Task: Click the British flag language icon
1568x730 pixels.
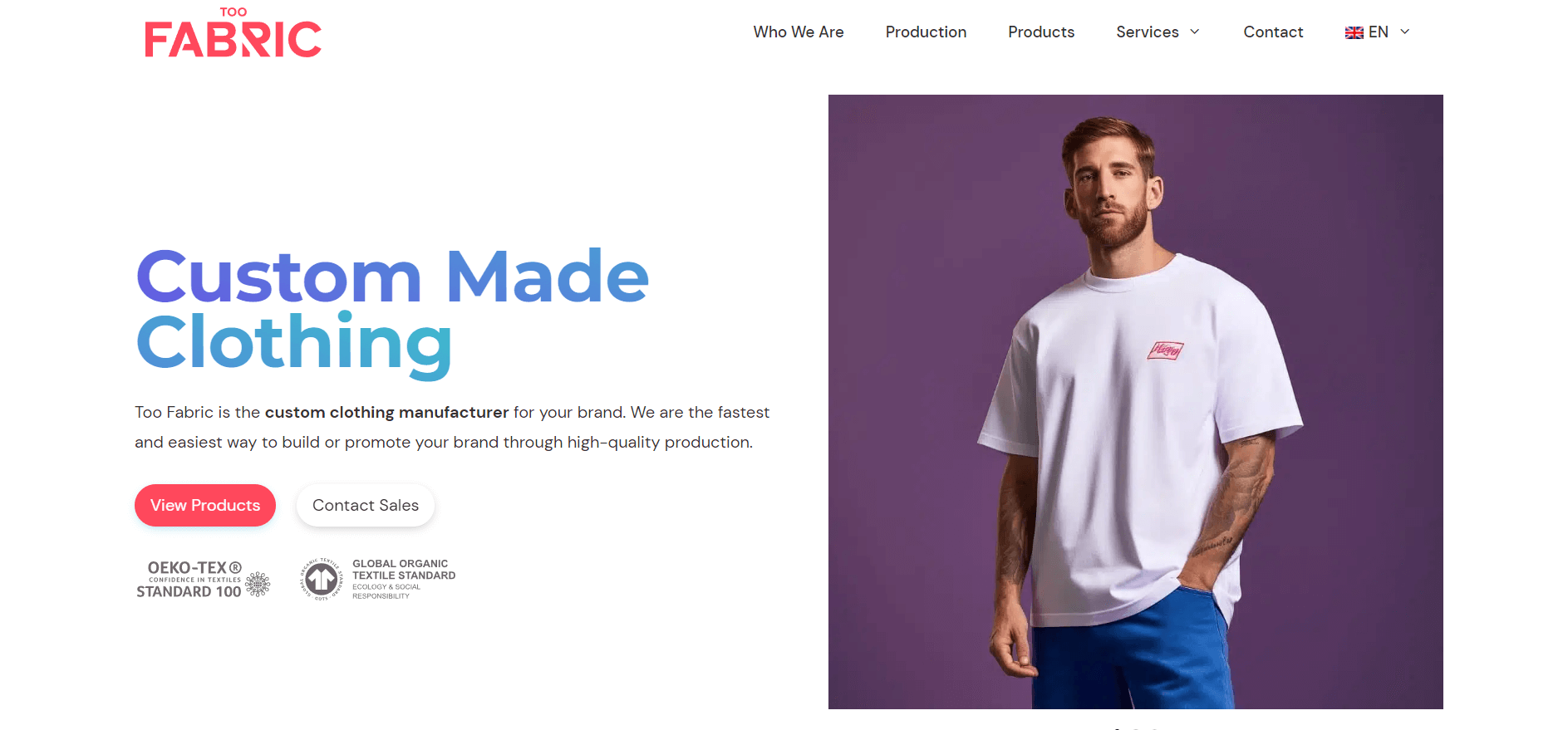Action: (1354, 32)
